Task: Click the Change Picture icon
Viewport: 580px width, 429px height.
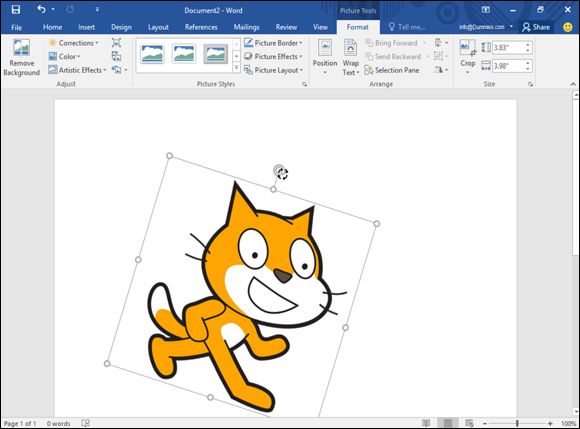Action: (x=117, y=56)
